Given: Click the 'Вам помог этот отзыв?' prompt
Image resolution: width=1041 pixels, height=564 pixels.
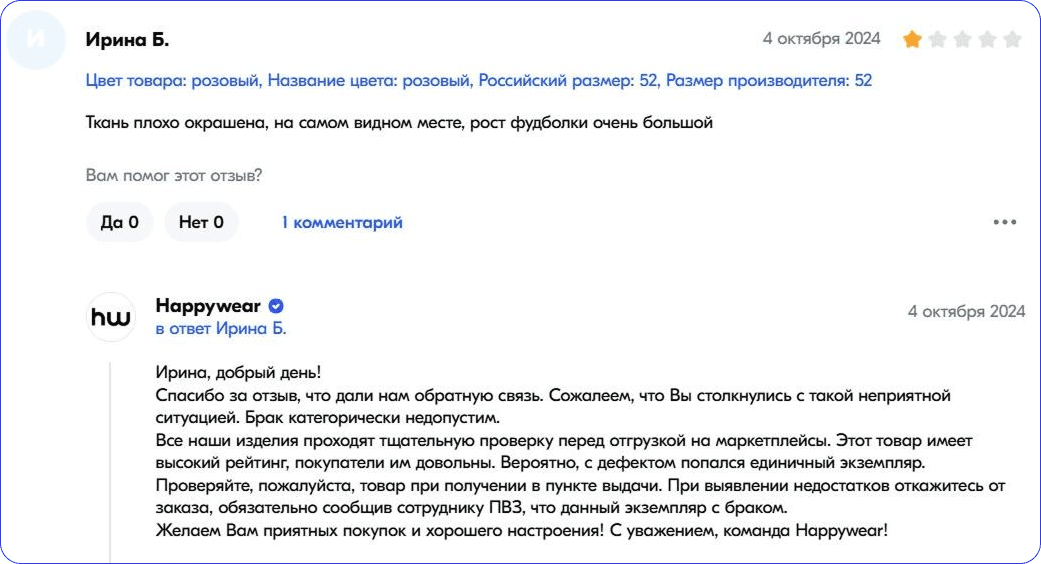Looking at the screenshot, I should tap(174, 175).
